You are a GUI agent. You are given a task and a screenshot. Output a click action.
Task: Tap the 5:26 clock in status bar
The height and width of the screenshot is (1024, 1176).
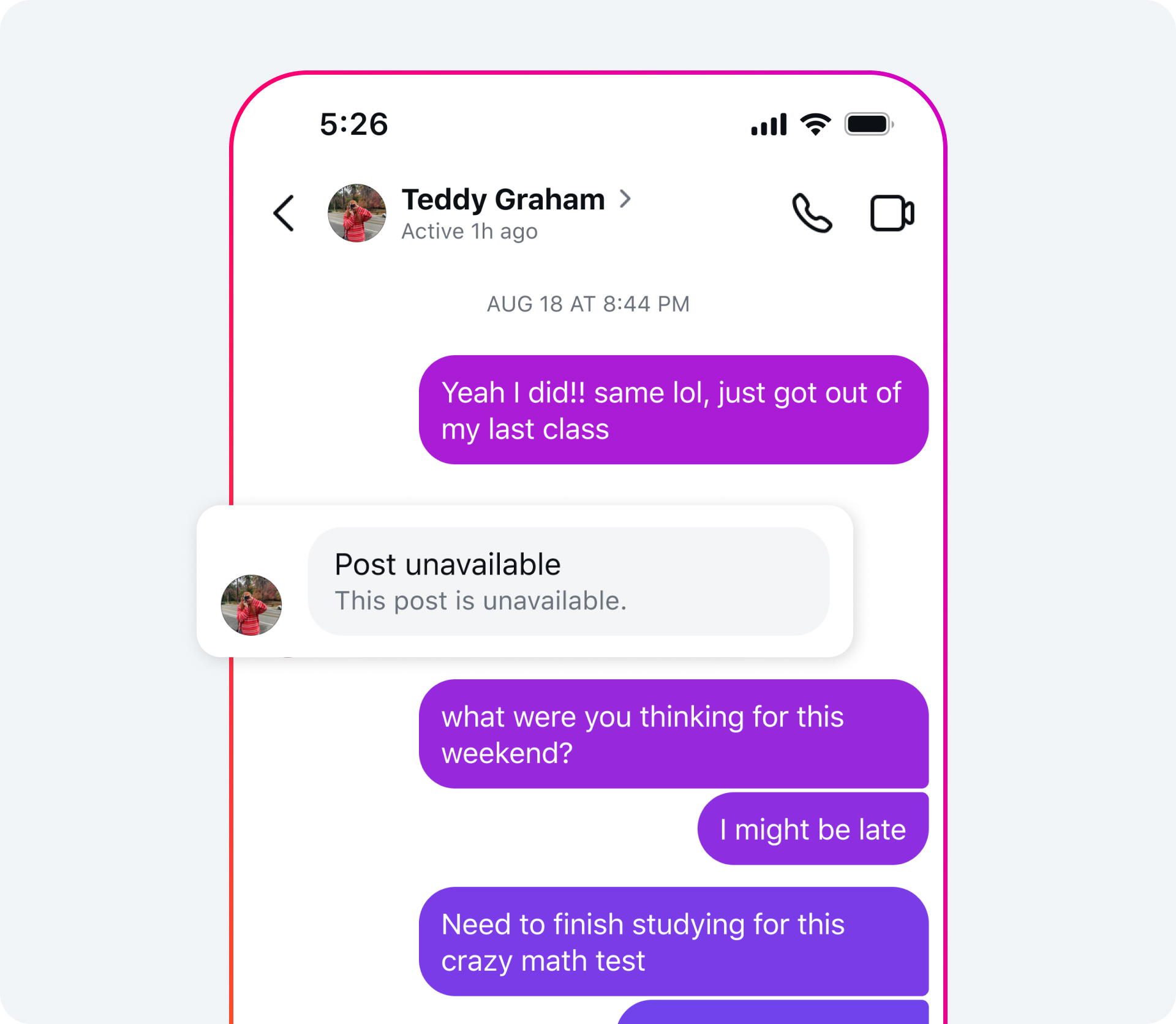coord(353,124)
